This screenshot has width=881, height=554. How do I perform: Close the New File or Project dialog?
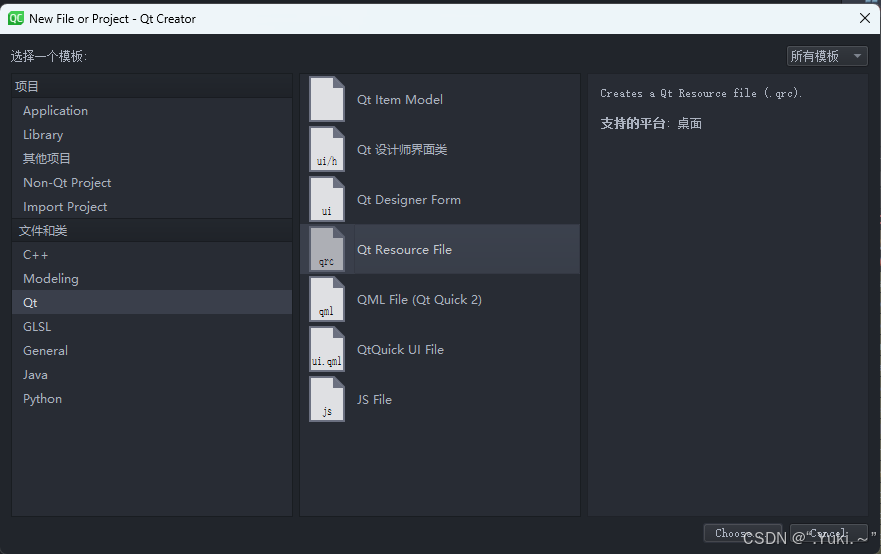click(x=865, y=19)
